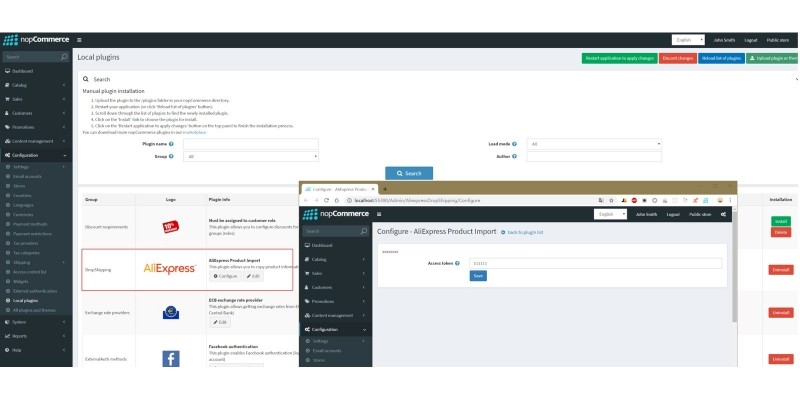The image size is (800, 400).
Task: Bookmark page with star icon
Action: click(611, 201)
